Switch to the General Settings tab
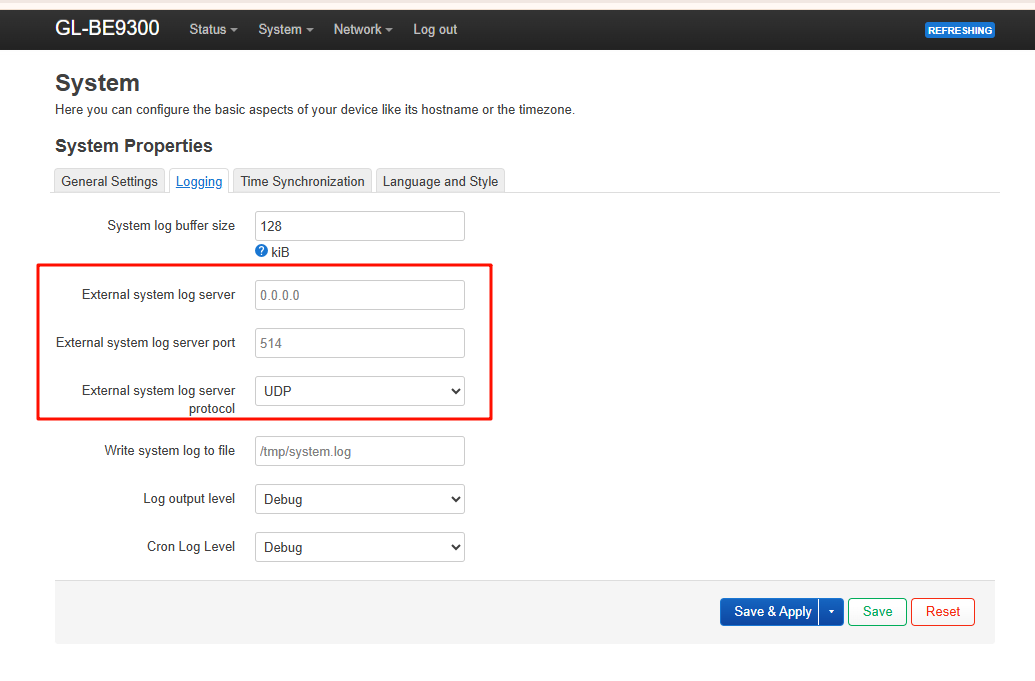Screen dimensions: 1035x681 tap(109, 181)
